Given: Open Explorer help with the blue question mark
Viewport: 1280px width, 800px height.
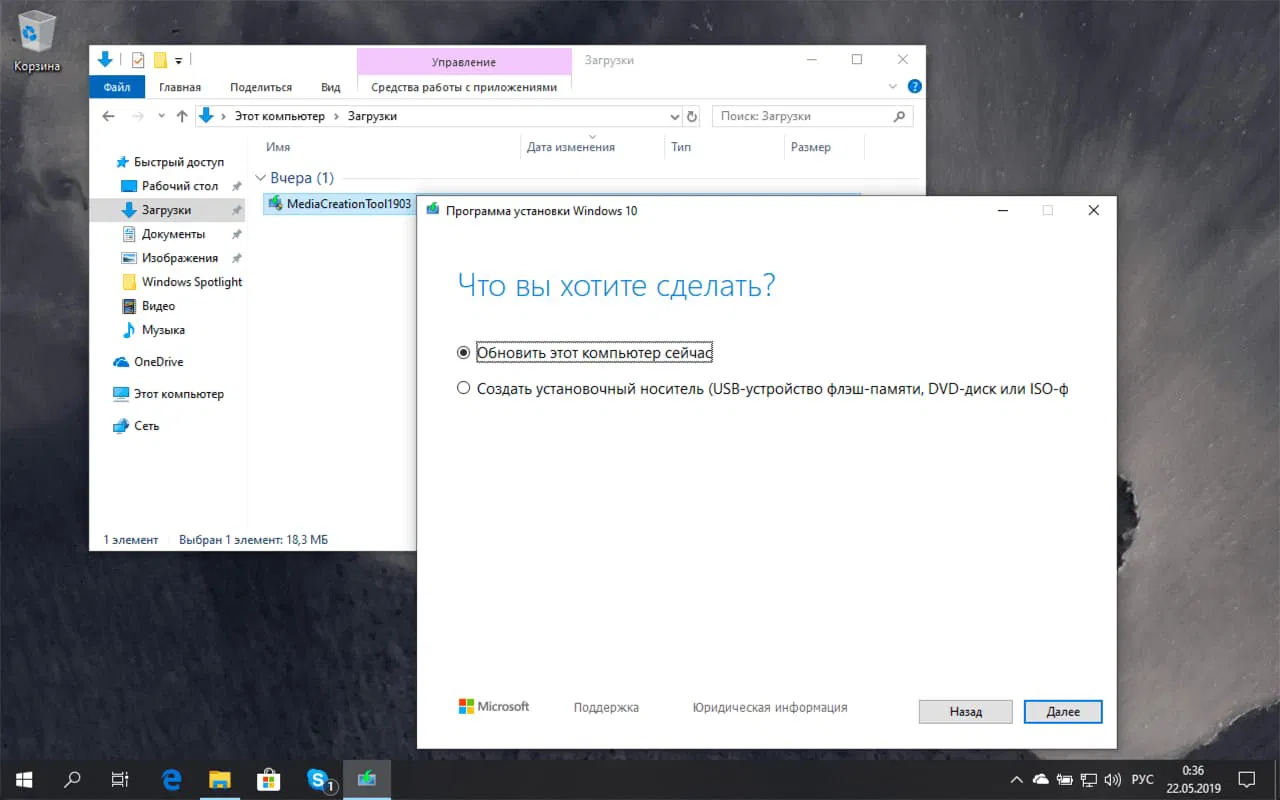Looking at the screenshot, I should tap(914, 86).
